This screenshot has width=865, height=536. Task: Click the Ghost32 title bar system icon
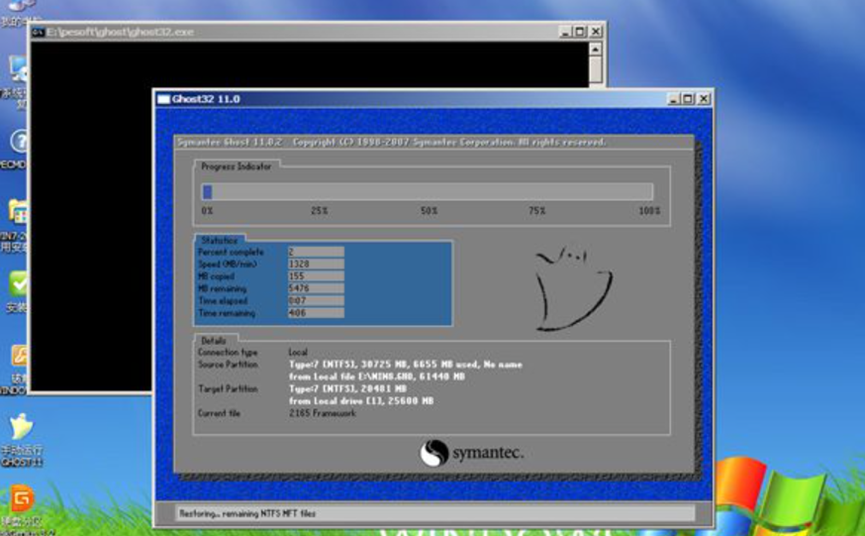(x=164, y=99)
